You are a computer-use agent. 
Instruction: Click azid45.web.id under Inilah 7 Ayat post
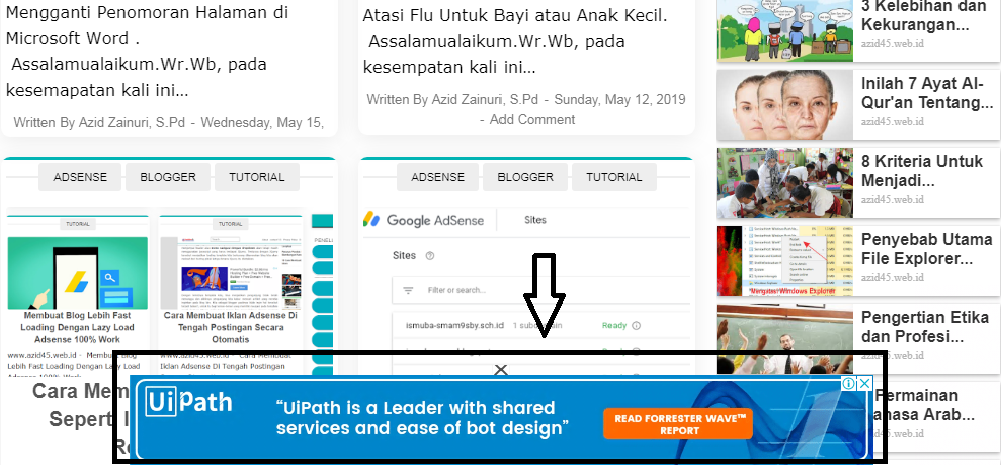point(892,121)
